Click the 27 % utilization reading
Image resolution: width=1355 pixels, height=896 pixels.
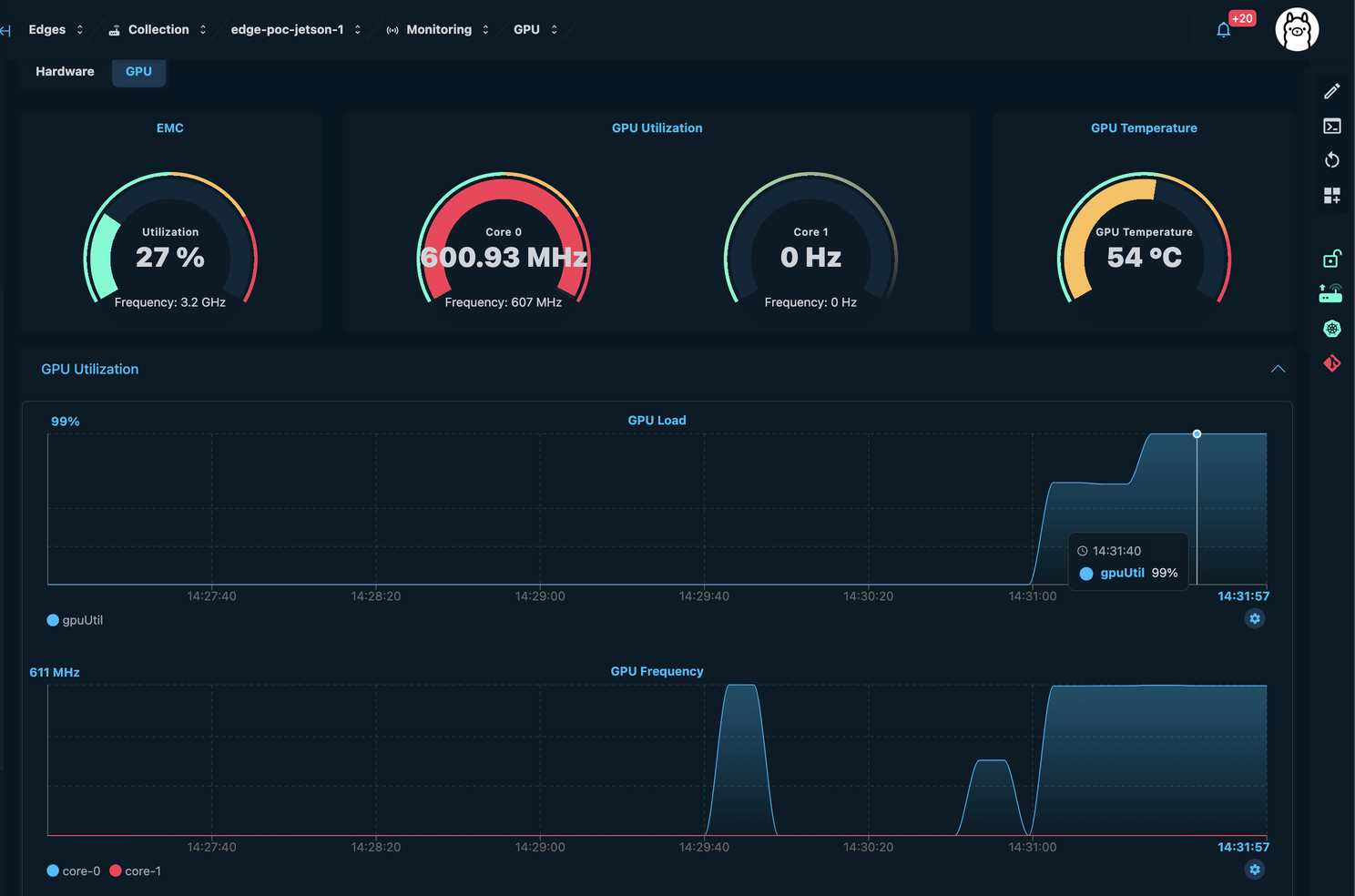[x=170, y=258]
